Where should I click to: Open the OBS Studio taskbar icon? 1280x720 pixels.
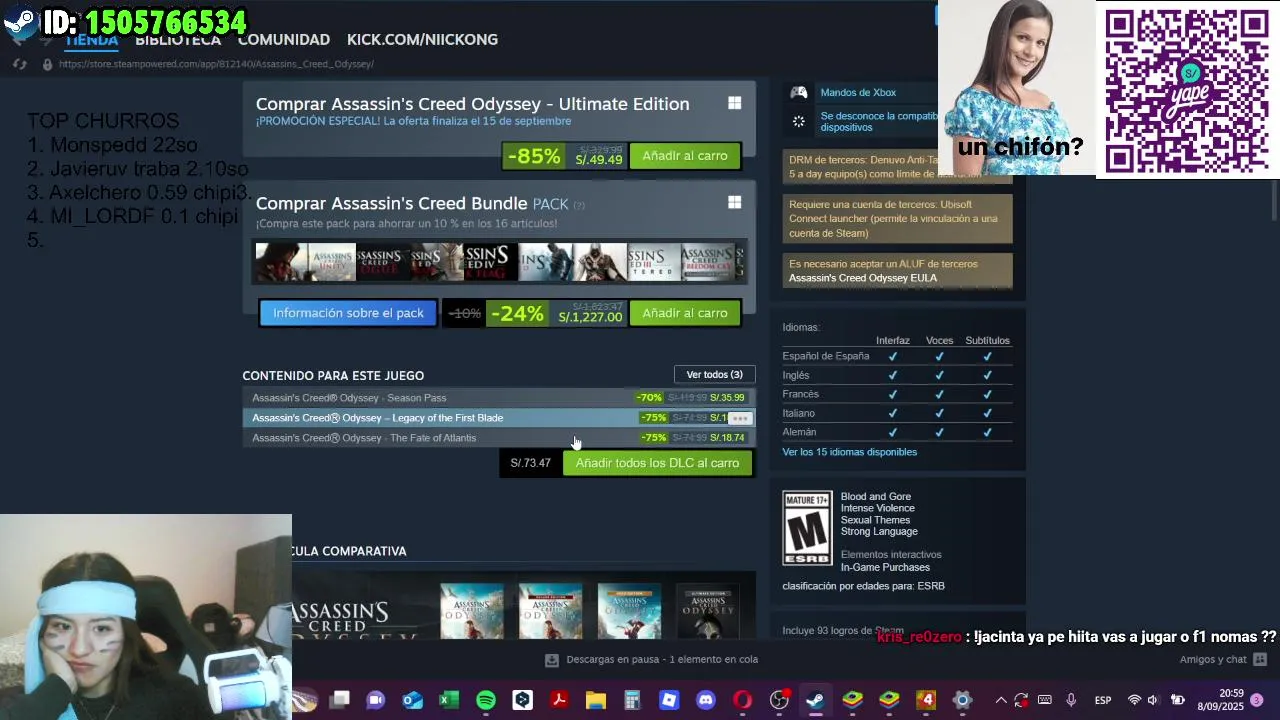[x=779, y=700]
